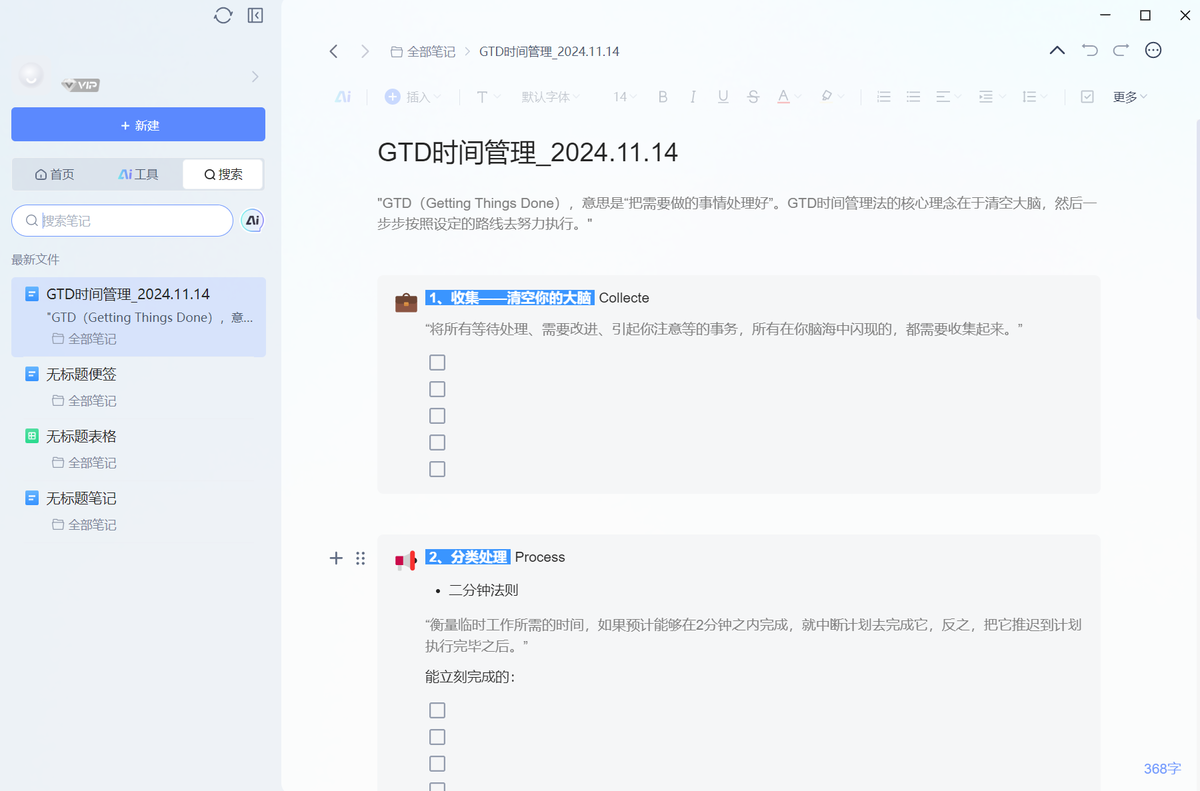The image size is (1200, 791).
Task: Click the note title GTD时间管理_2024.11.14
Action: click(528, 152)
